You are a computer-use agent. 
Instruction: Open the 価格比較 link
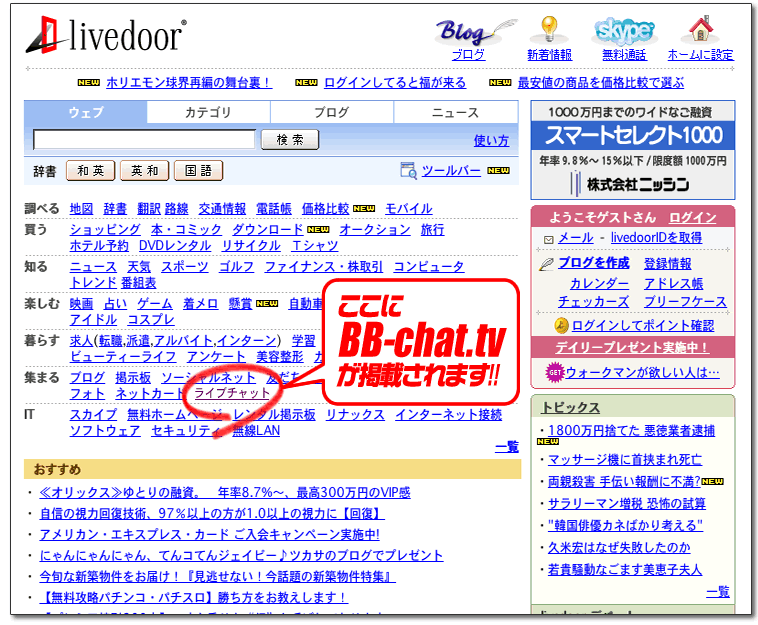325,209
